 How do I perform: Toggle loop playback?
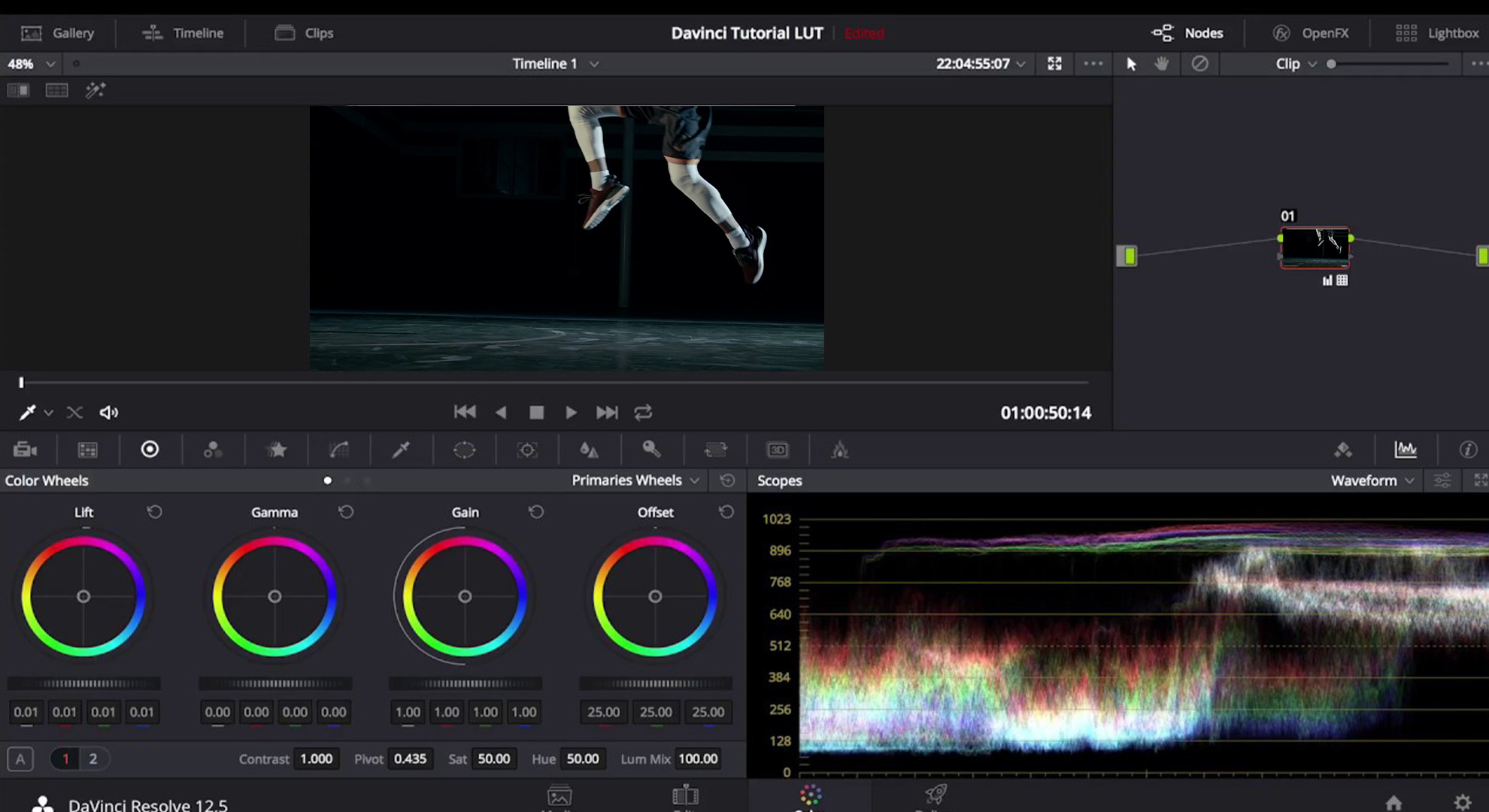[643, 412]
